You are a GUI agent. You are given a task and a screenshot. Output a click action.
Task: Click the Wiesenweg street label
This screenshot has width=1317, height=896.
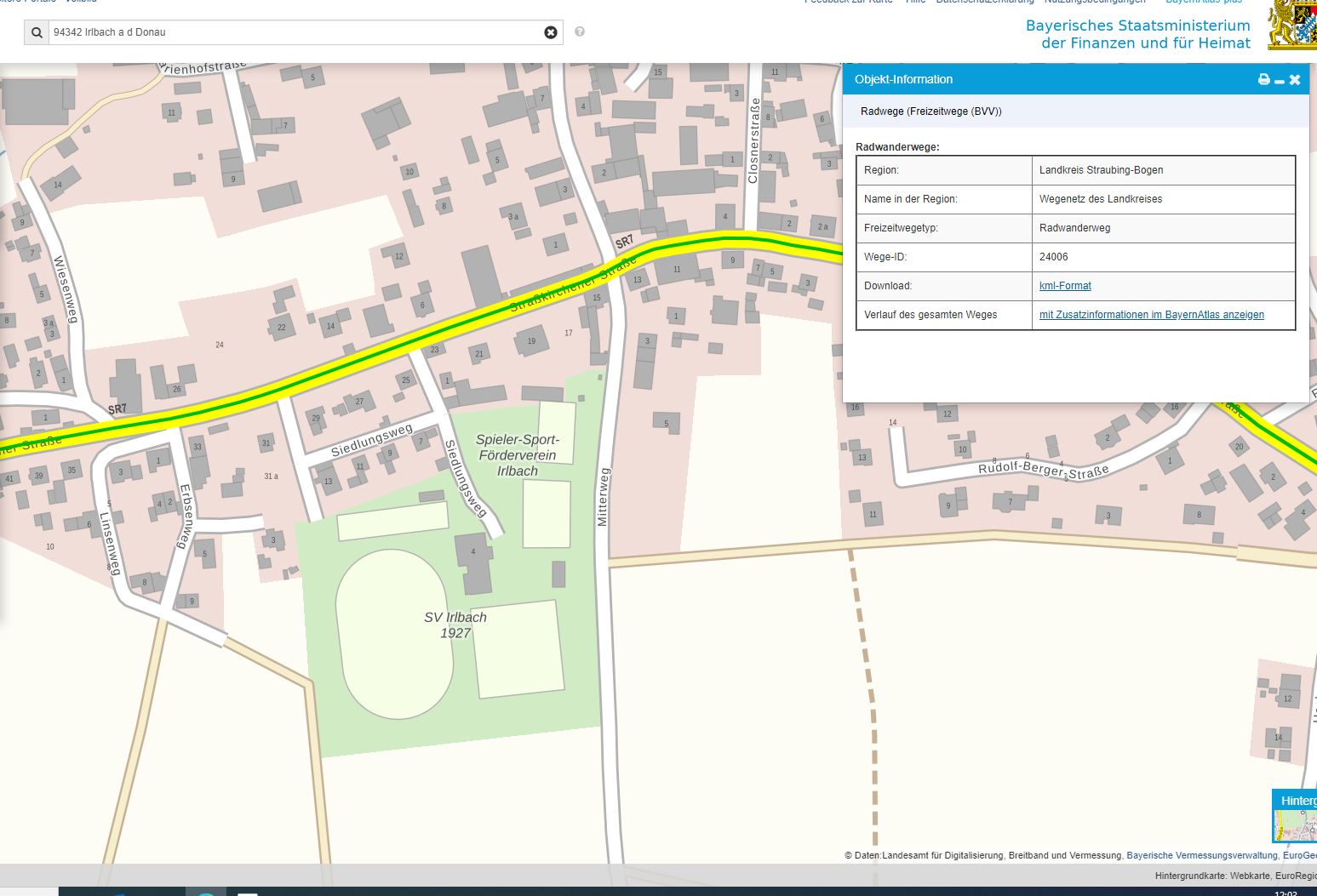66,289
